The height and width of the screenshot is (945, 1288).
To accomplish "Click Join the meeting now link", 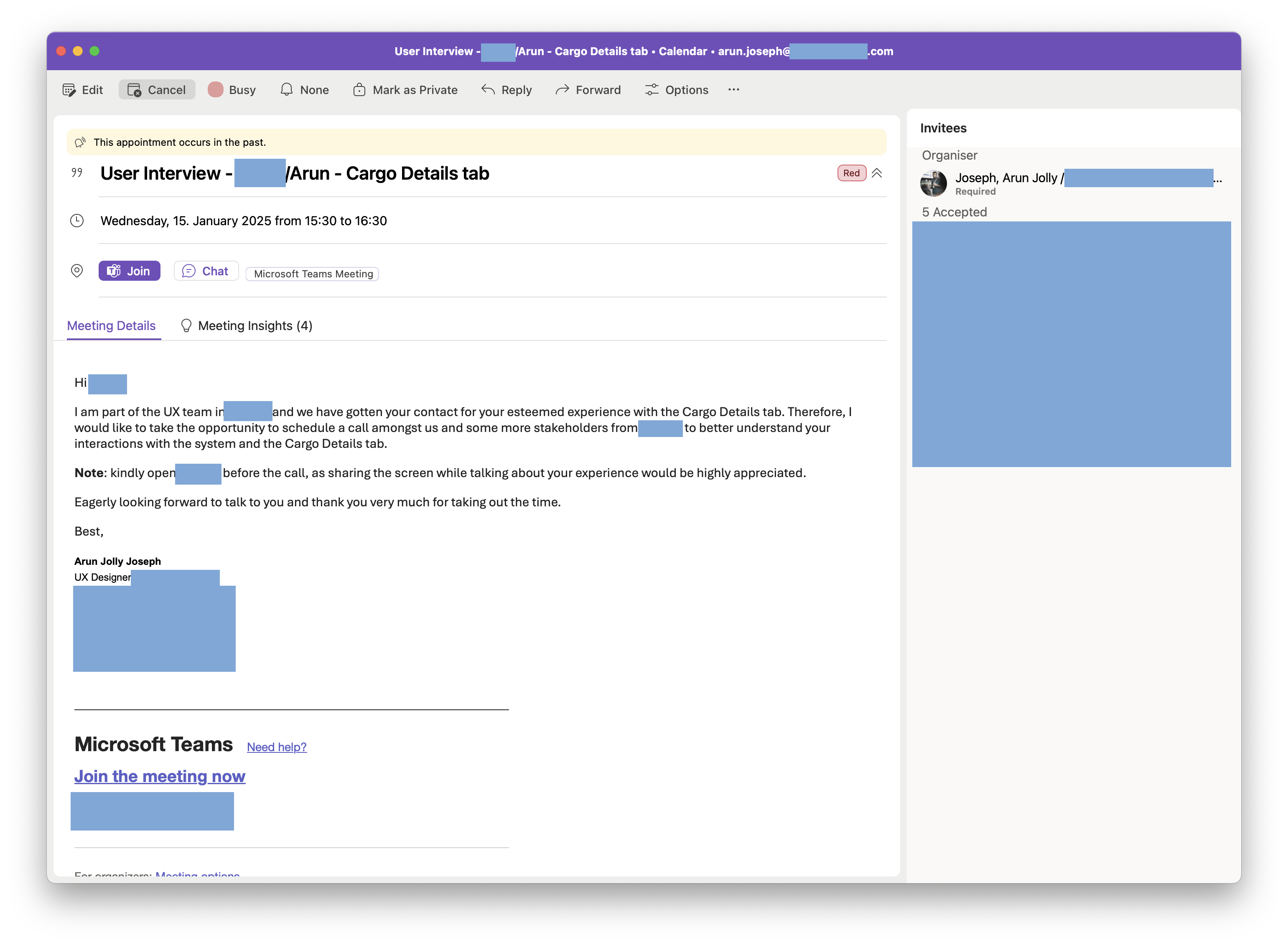I will coord(160,776).
